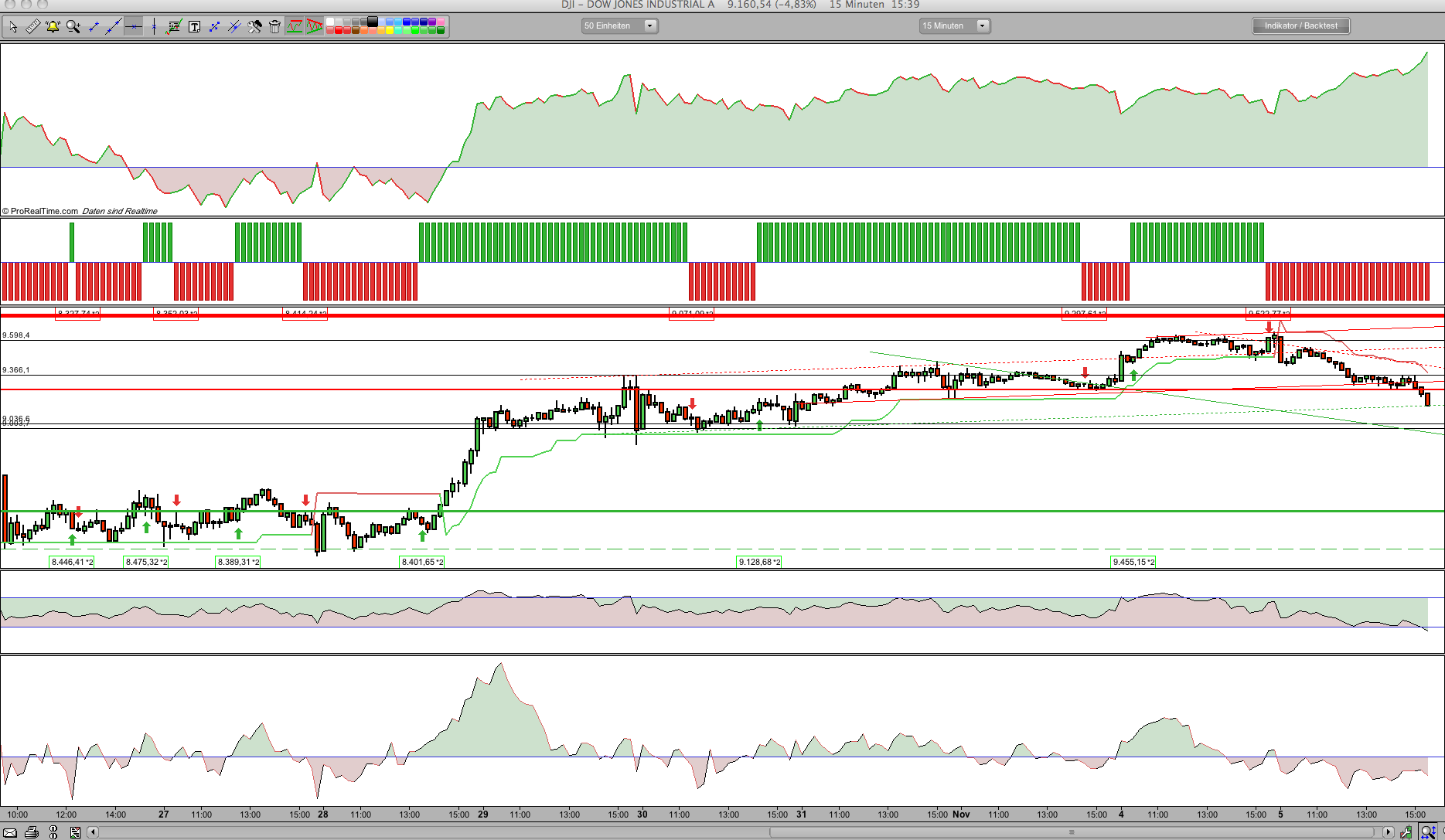
Task: Click the 9.128,68 *2 price label
Action: coord(759,562)
